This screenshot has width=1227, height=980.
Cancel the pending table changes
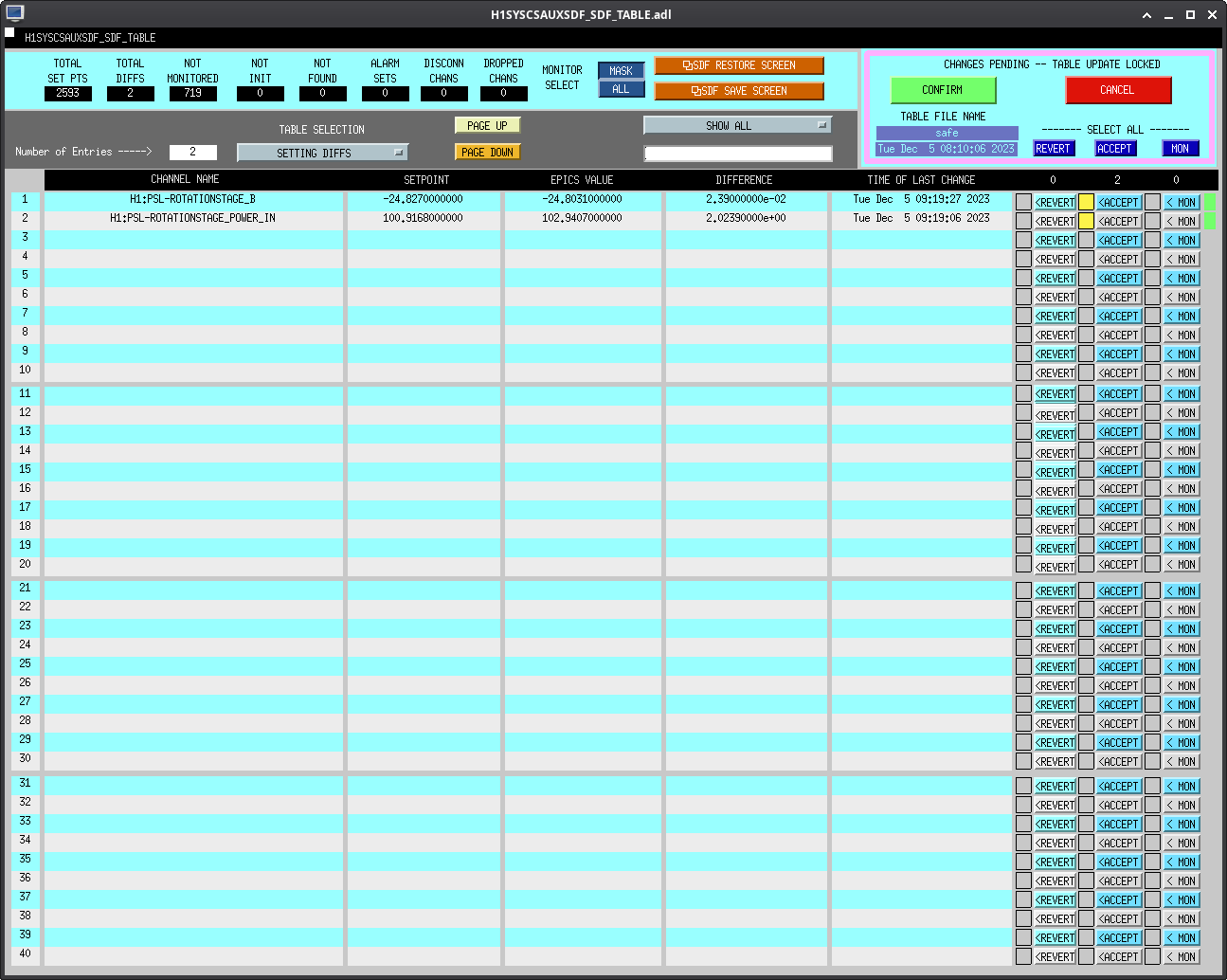pyautogui.click(x=1118, y=90)
